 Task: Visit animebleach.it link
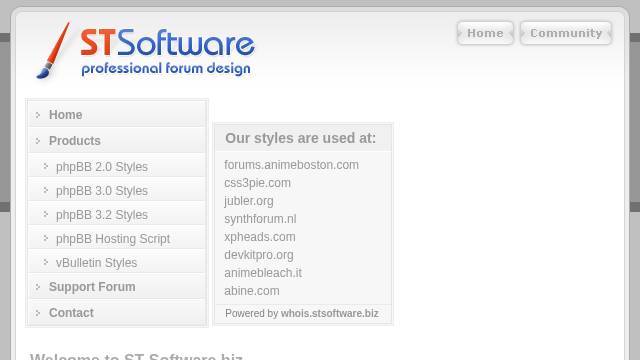[263, 273]
